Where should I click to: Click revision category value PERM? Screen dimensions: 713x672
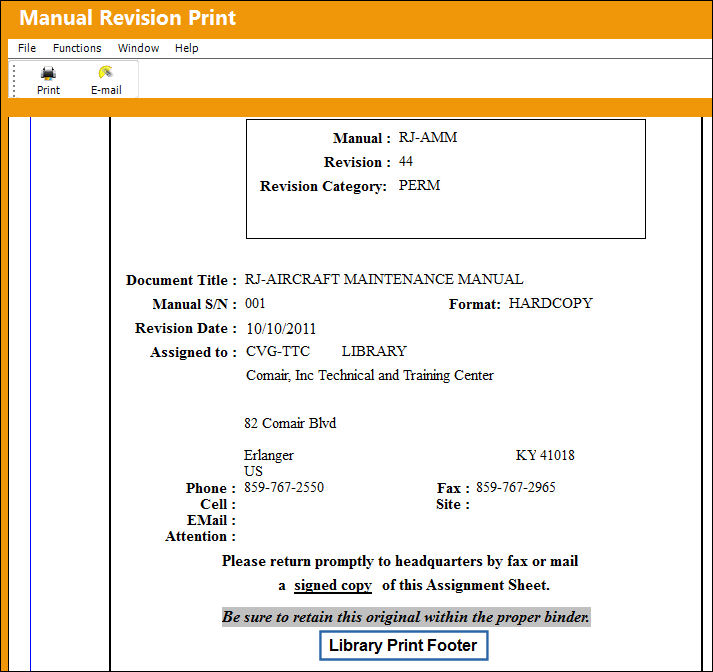click(419, 186)
